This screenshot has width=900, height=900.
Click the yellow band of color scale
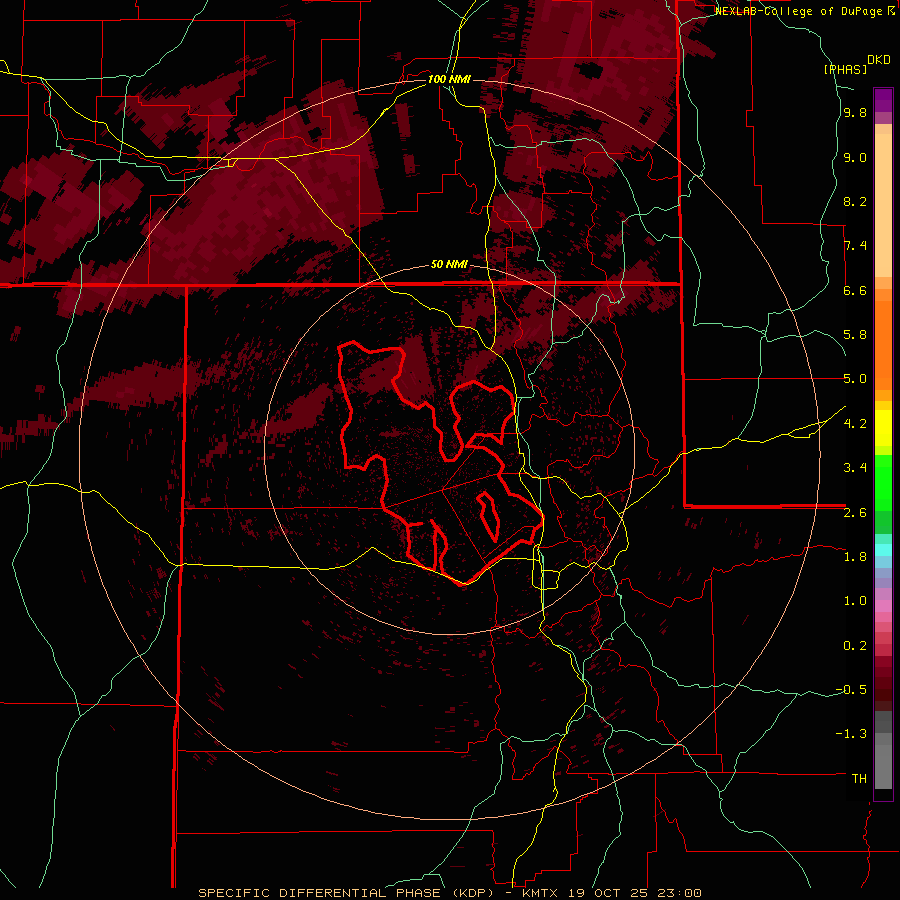tap(883, 428)
